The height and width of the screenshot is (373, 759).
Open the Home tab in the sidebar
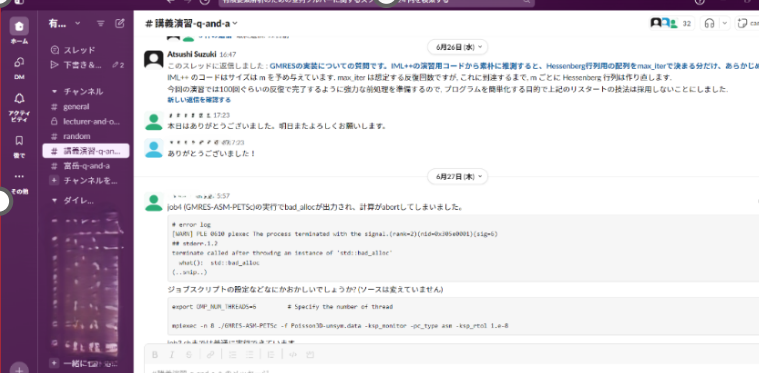(19, 26)
